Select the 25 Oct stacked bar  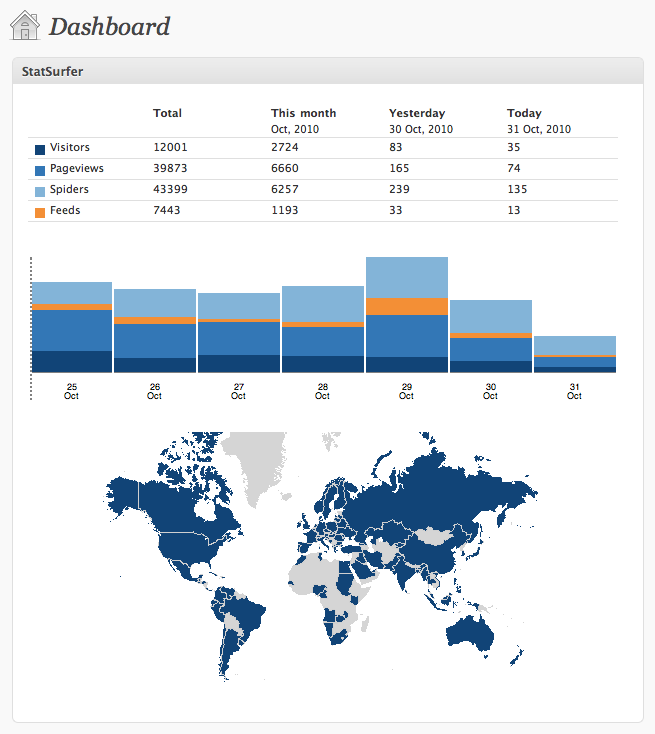[72, 327]
